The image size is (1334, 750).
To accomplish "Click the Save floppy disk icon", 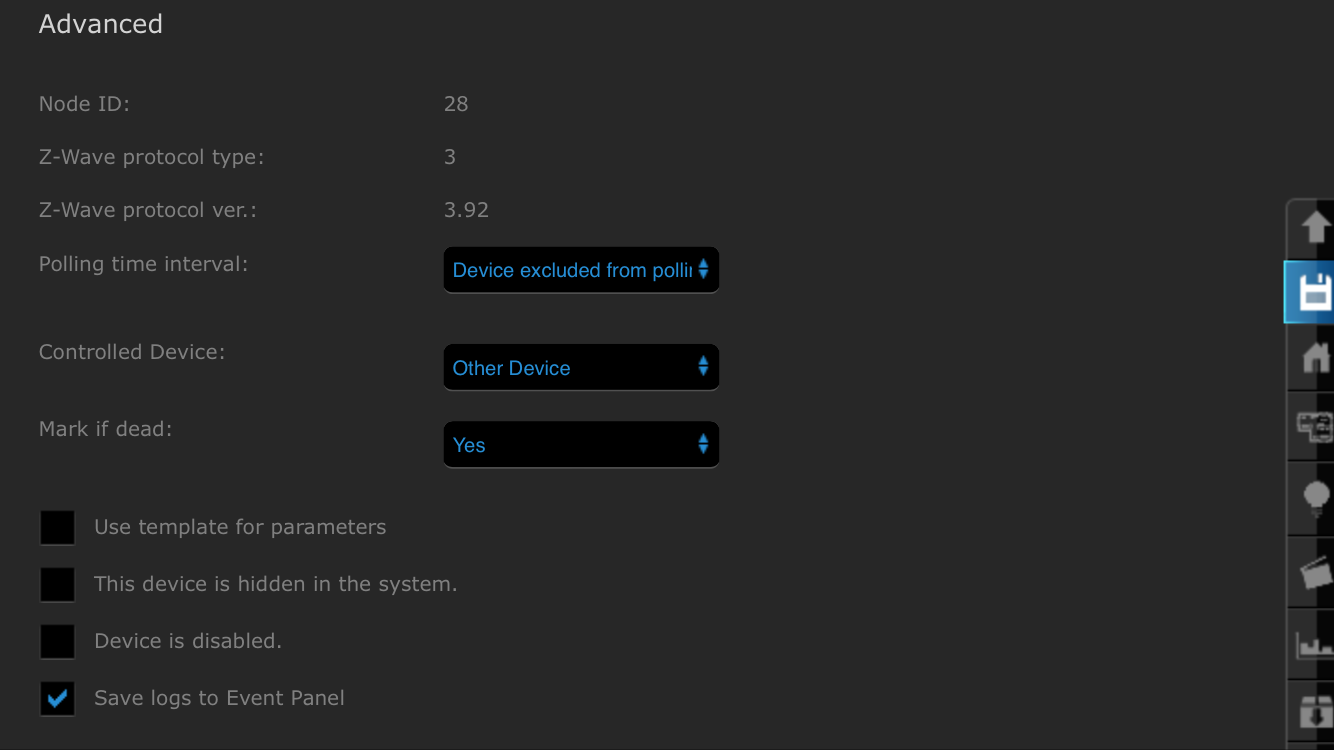I will [1314, 292].
